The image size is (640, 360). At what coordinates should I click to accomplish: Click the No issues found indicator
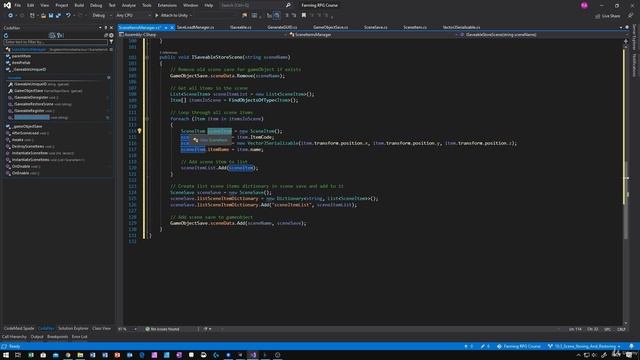coord(162,329)
